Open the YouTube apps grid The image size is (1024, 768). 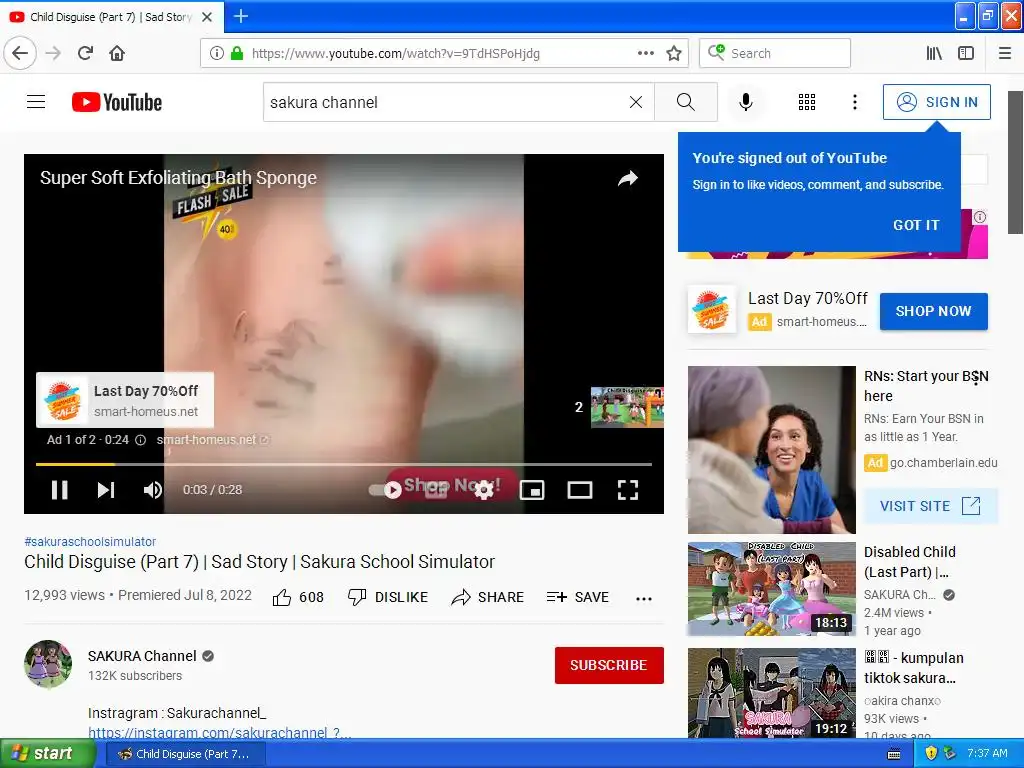click(807, 102)
